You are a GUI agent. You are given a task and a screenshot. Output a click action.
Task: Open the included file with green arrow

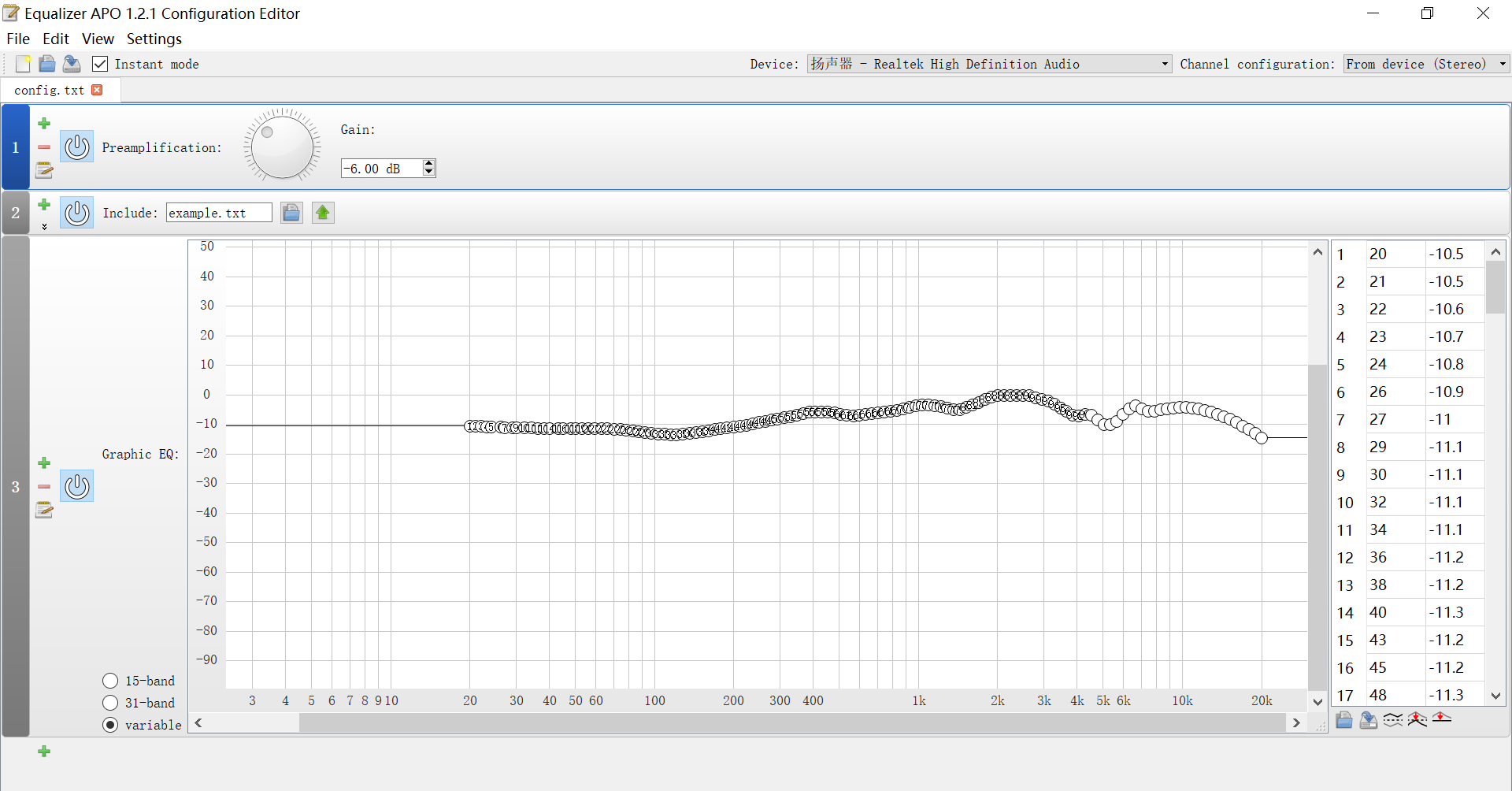[323, 213]
